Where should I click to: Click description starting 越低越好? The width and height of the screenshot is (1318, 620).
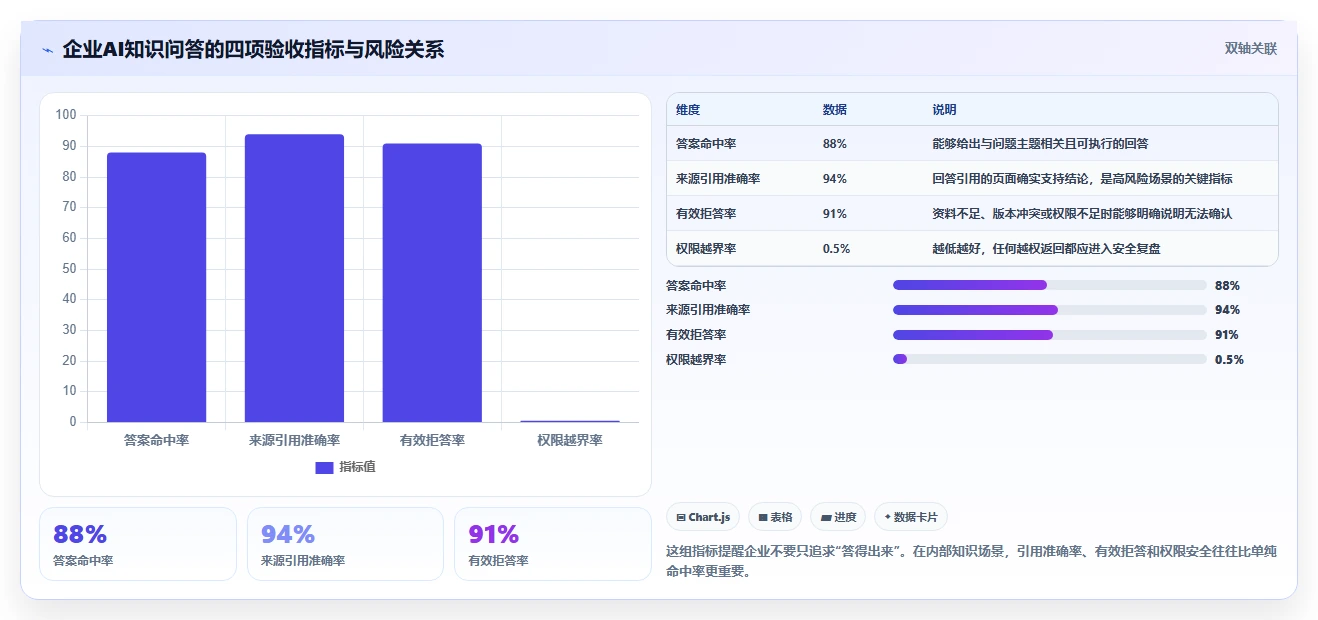[1047, 249]
